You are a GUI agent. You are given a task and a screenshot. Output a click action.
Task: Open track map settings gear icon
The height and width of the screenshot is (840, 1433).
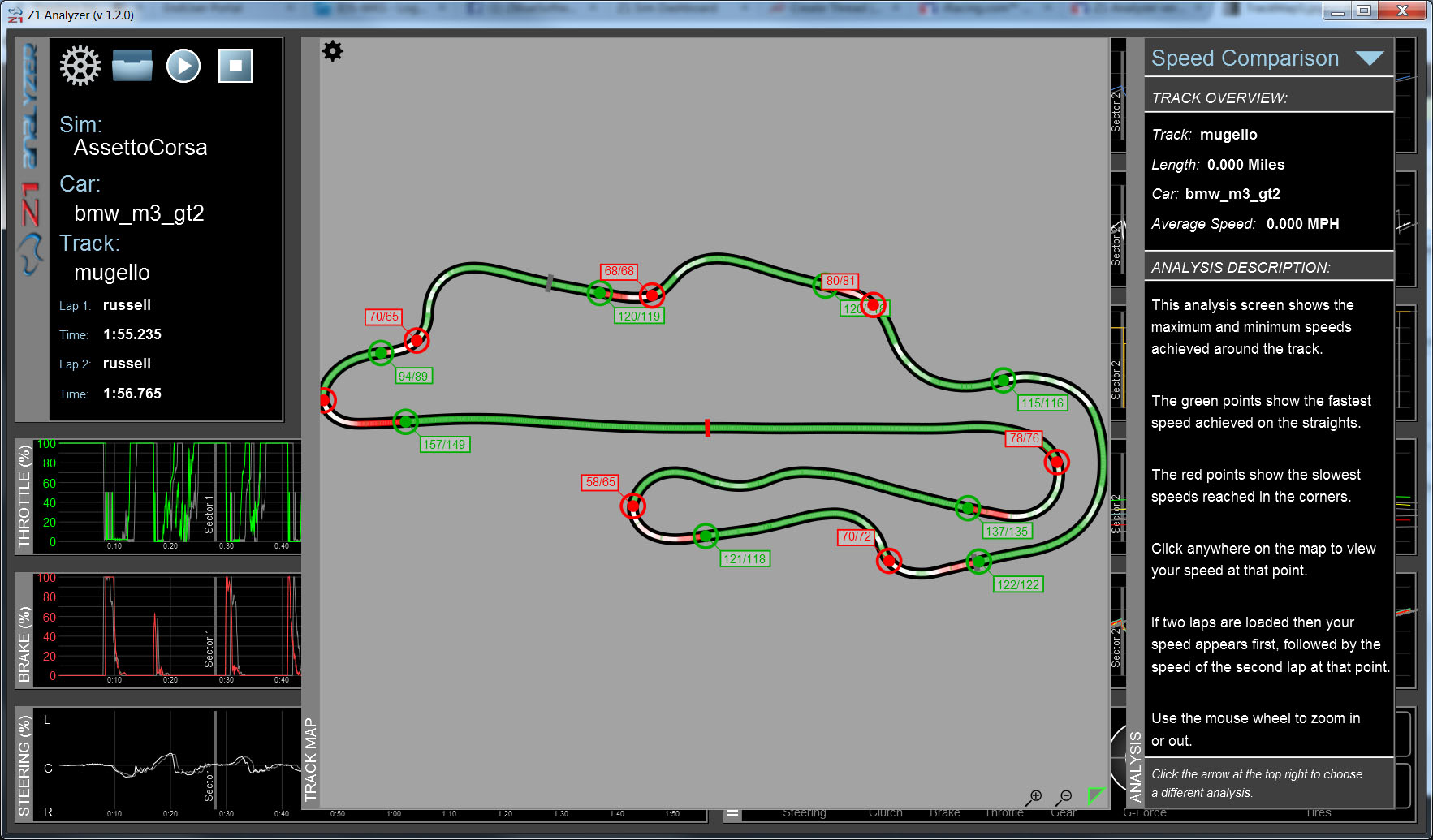(333, 51)
